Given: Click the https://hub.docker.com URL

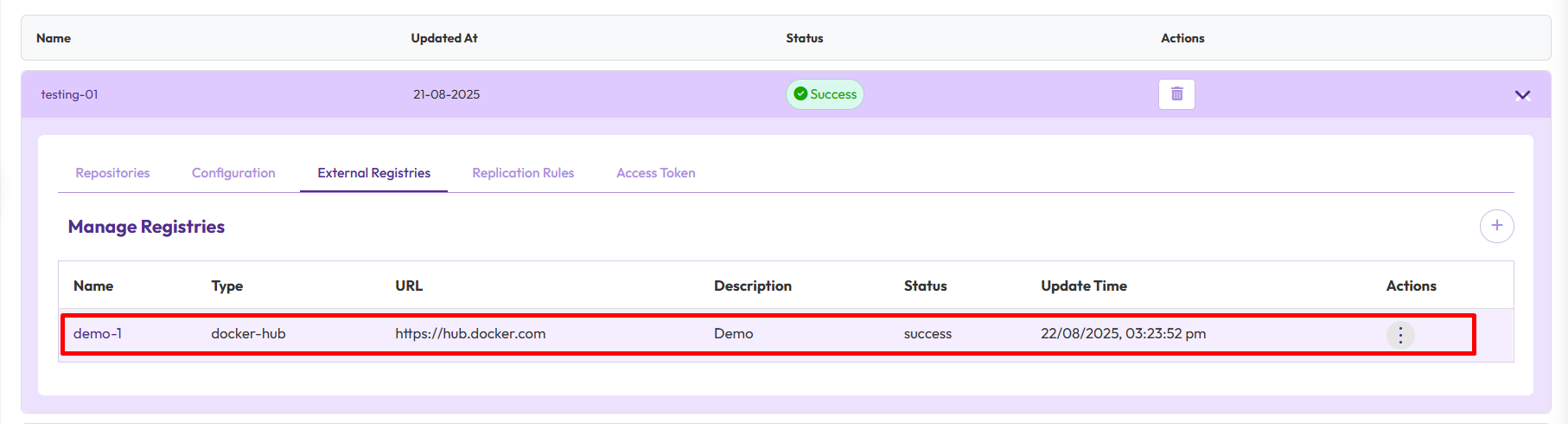Looking at the screenshot, I should click(x=470, y=334).
